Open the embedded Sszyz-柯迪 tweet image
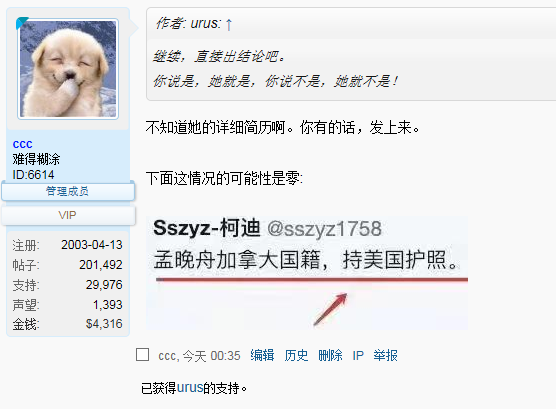 click(307, 272)
